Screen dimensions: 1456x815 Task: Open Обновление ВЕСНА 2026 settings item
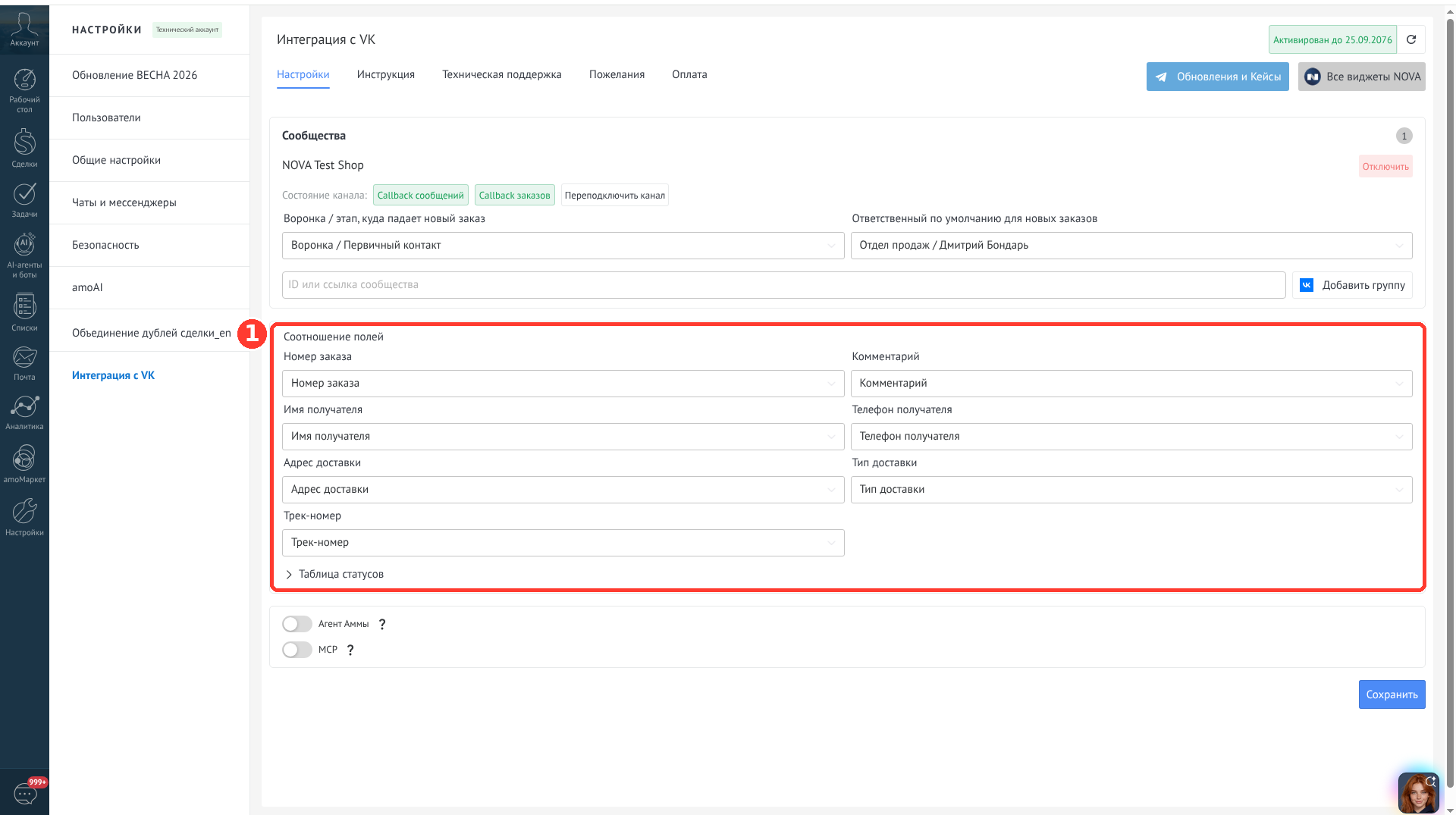(x=149, y=76)
